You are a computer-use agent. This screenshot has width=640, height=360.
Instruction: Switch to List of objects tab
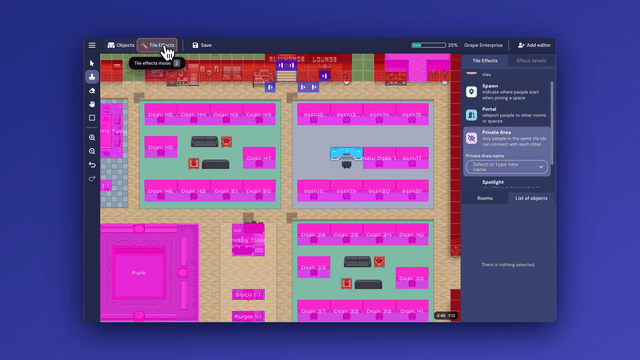tap(531, 198)
